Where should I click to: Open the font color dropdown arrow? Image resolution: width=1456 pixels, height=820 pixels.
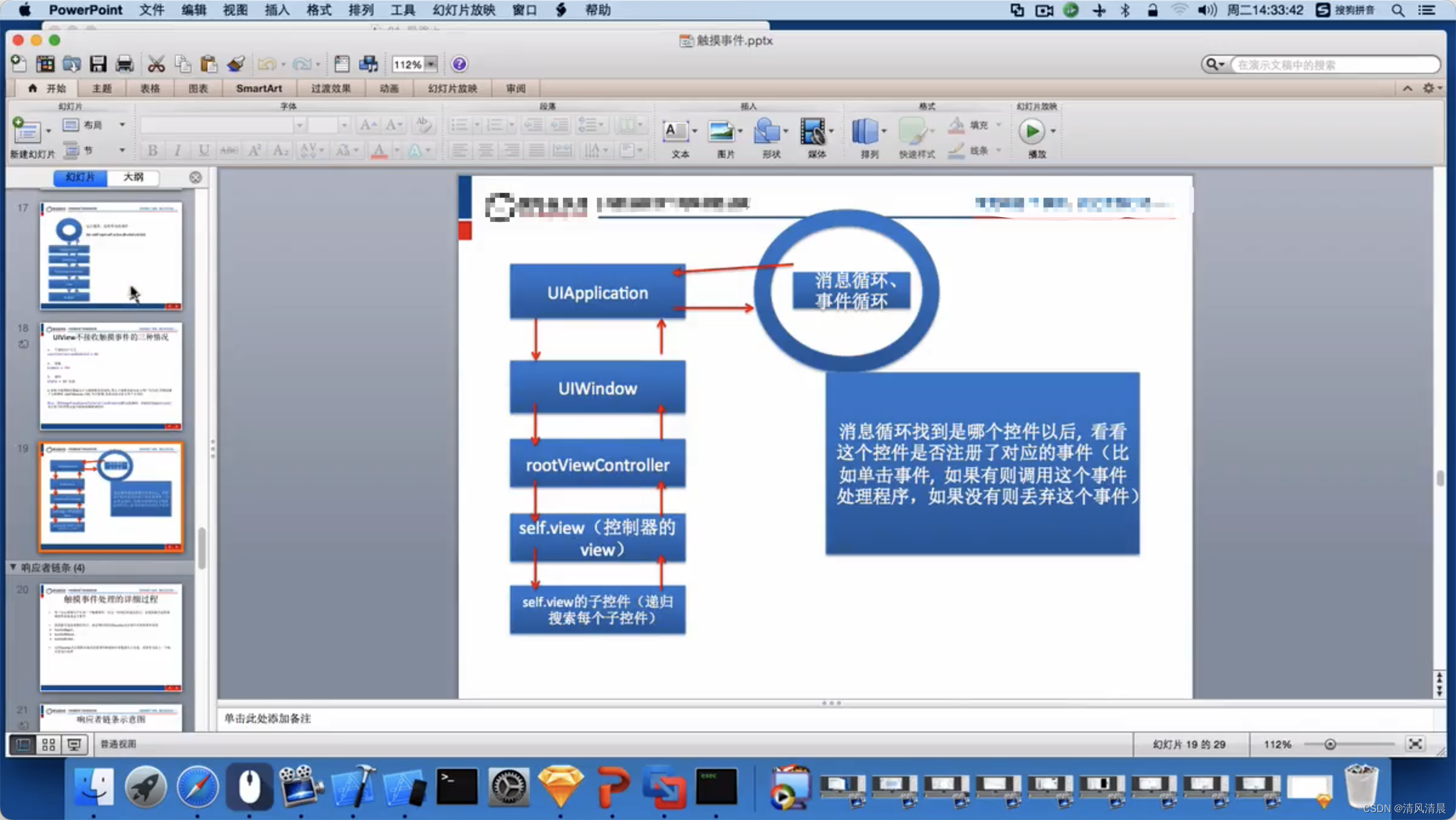click(x=397, y=150)
